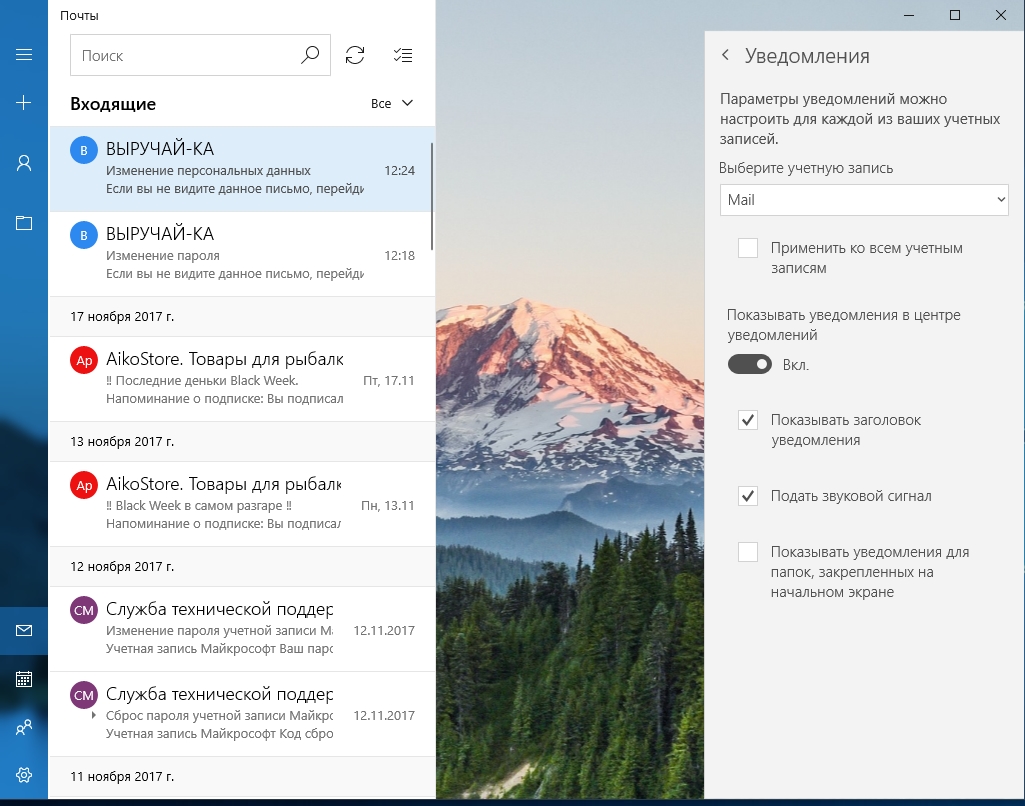Open the Все filter dropdown
Screen dimensions: 1025x806
[x=392, y=103]
